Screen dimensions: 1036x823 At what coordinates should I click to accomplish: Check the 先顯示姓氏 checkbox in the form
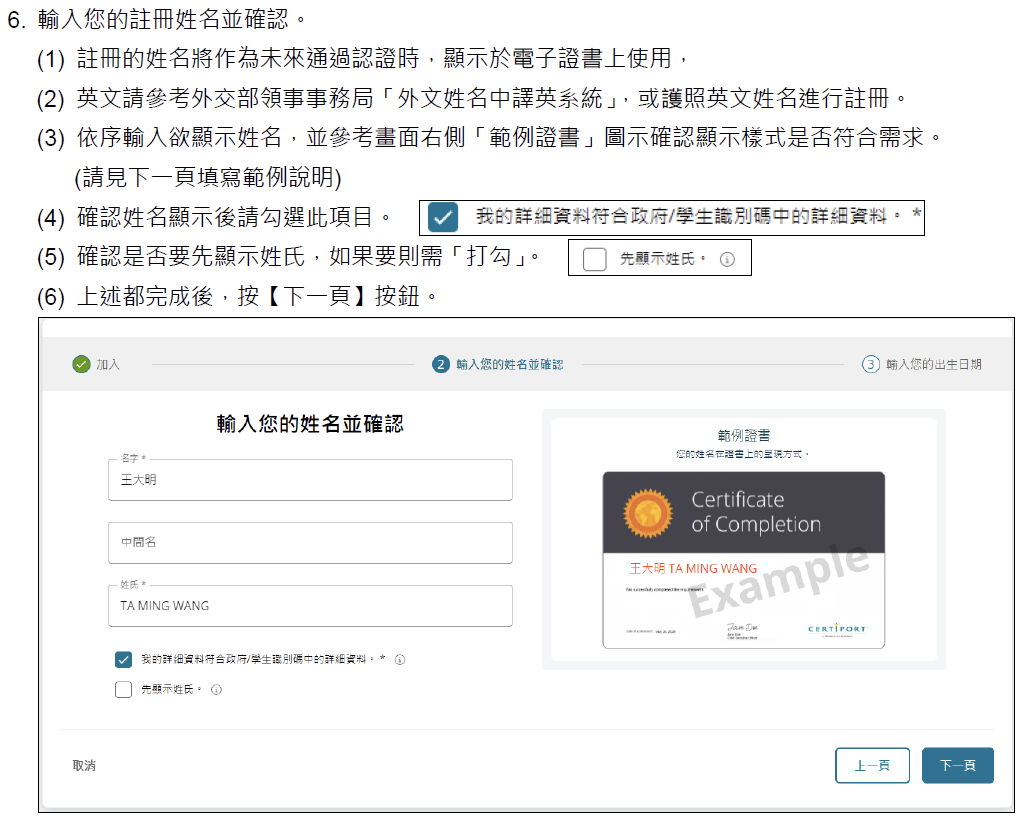(x=124, y=690)
